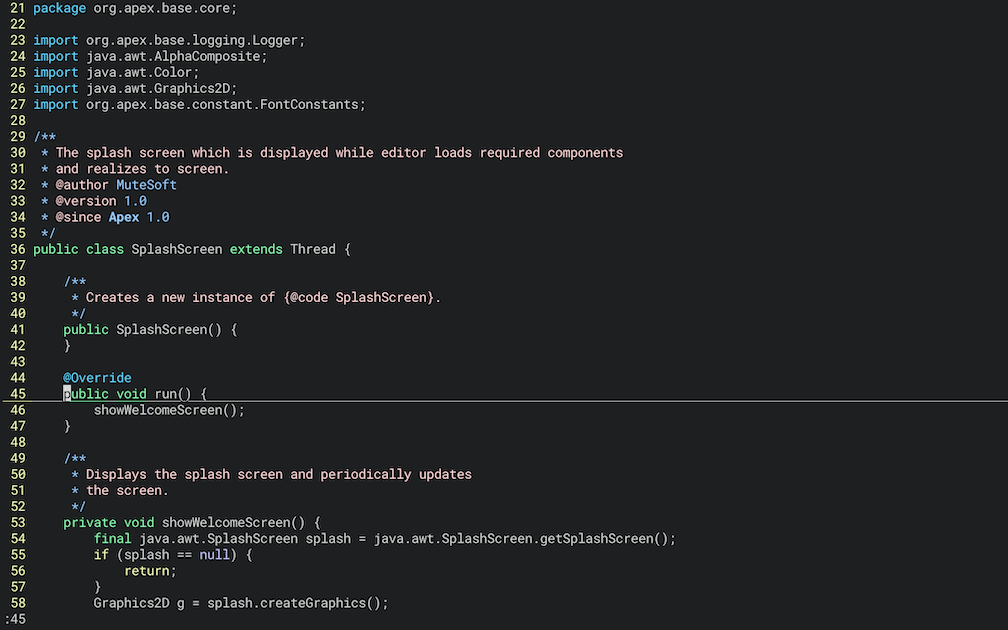
Task: Select the SplashScreen class name
Action: (x=176, y=248)
